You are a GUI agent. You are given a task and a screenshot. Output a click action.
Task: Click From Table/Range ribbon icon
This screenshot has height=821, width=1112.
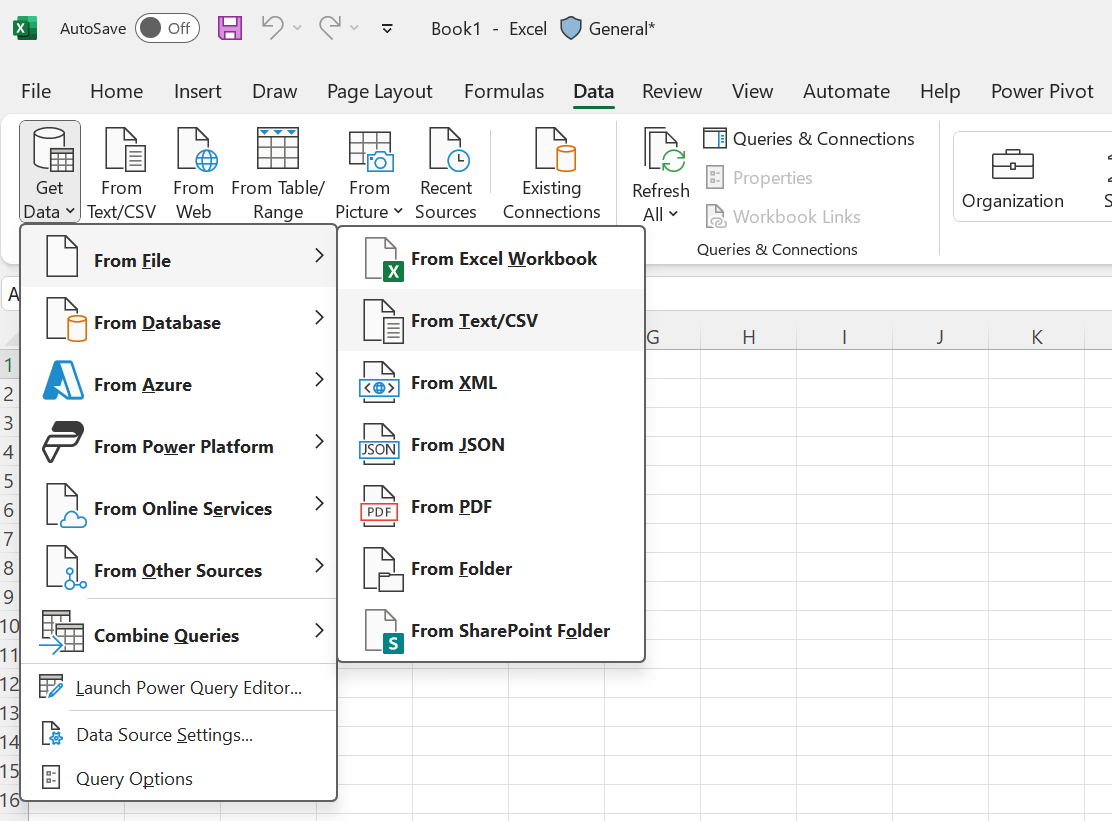point(278,172)
